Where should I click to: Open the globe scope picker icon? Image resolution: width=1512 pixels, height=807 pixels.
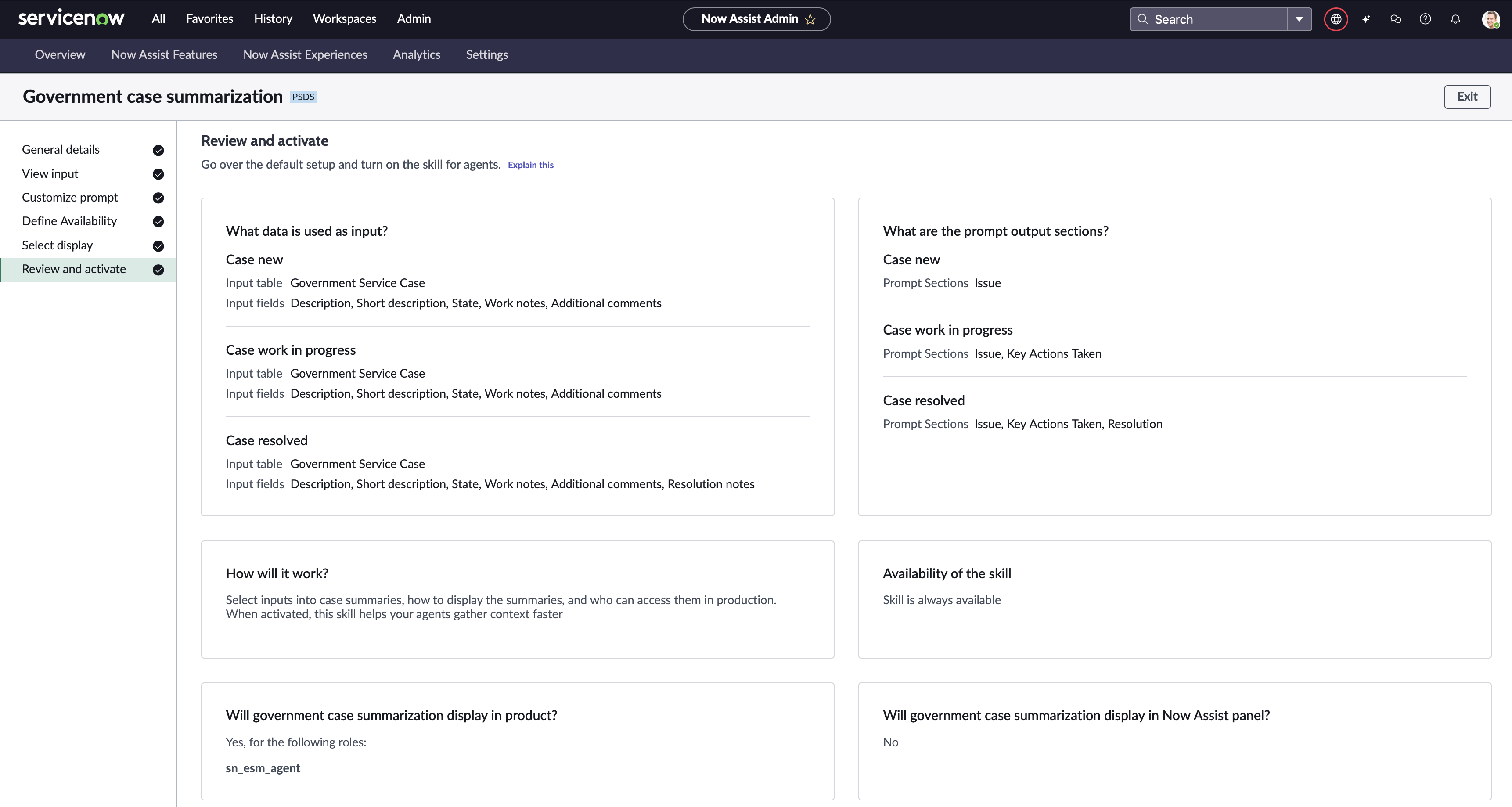pos(1336,19)
